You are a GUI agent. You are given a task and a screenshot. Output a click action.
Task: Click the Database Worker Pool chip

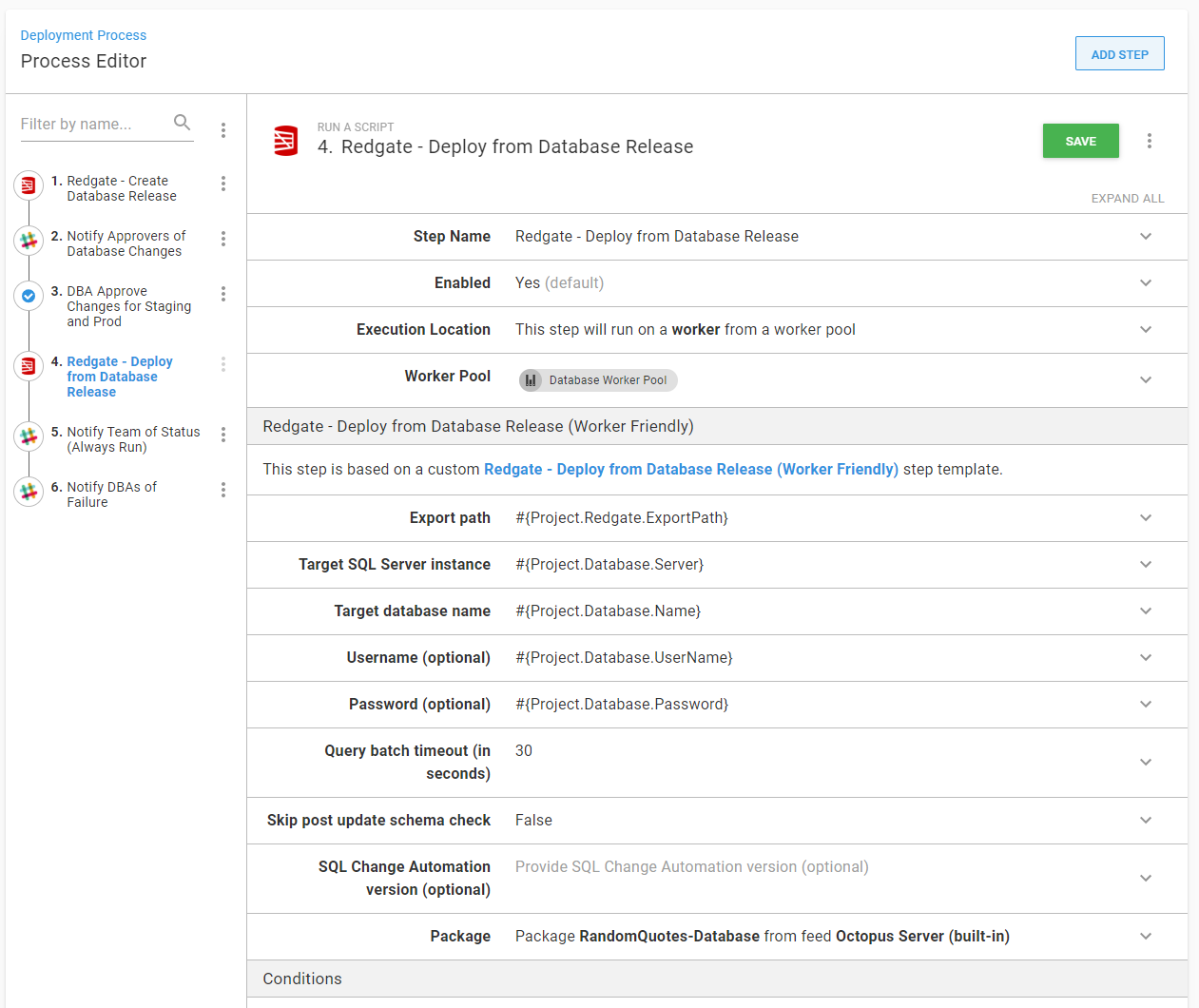coord(598,380)
